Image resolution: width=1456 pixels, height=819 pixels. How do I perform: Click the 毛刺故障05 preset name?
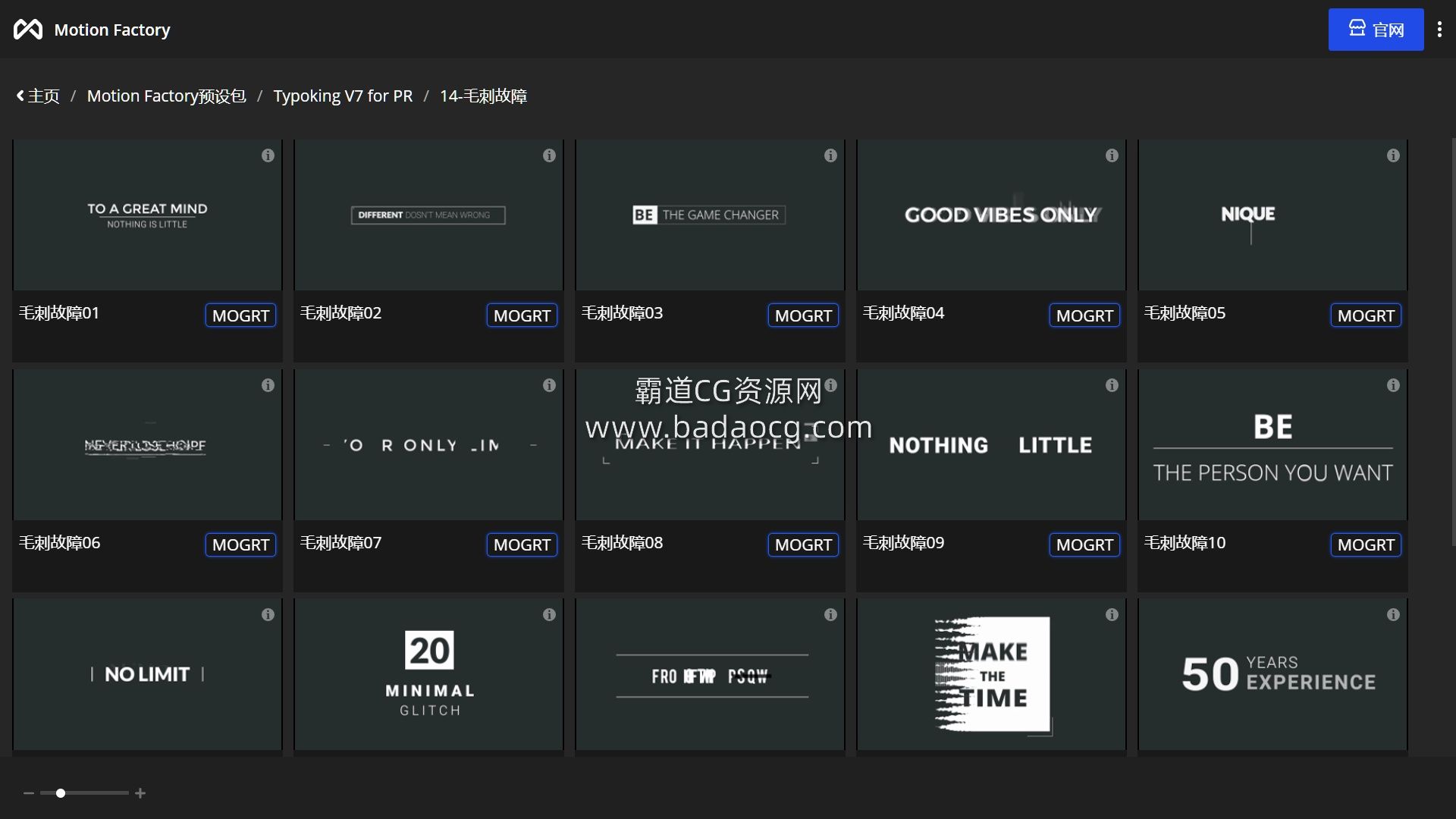tap(1185, 313)
